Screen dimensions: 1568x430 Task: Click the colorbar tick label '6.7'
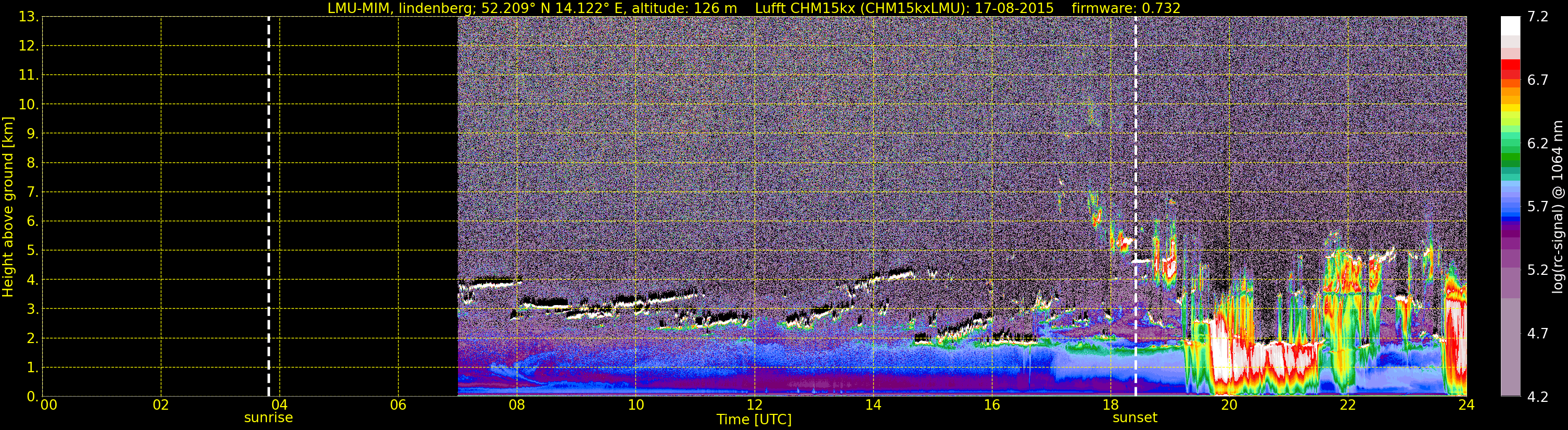[1538, 80]
